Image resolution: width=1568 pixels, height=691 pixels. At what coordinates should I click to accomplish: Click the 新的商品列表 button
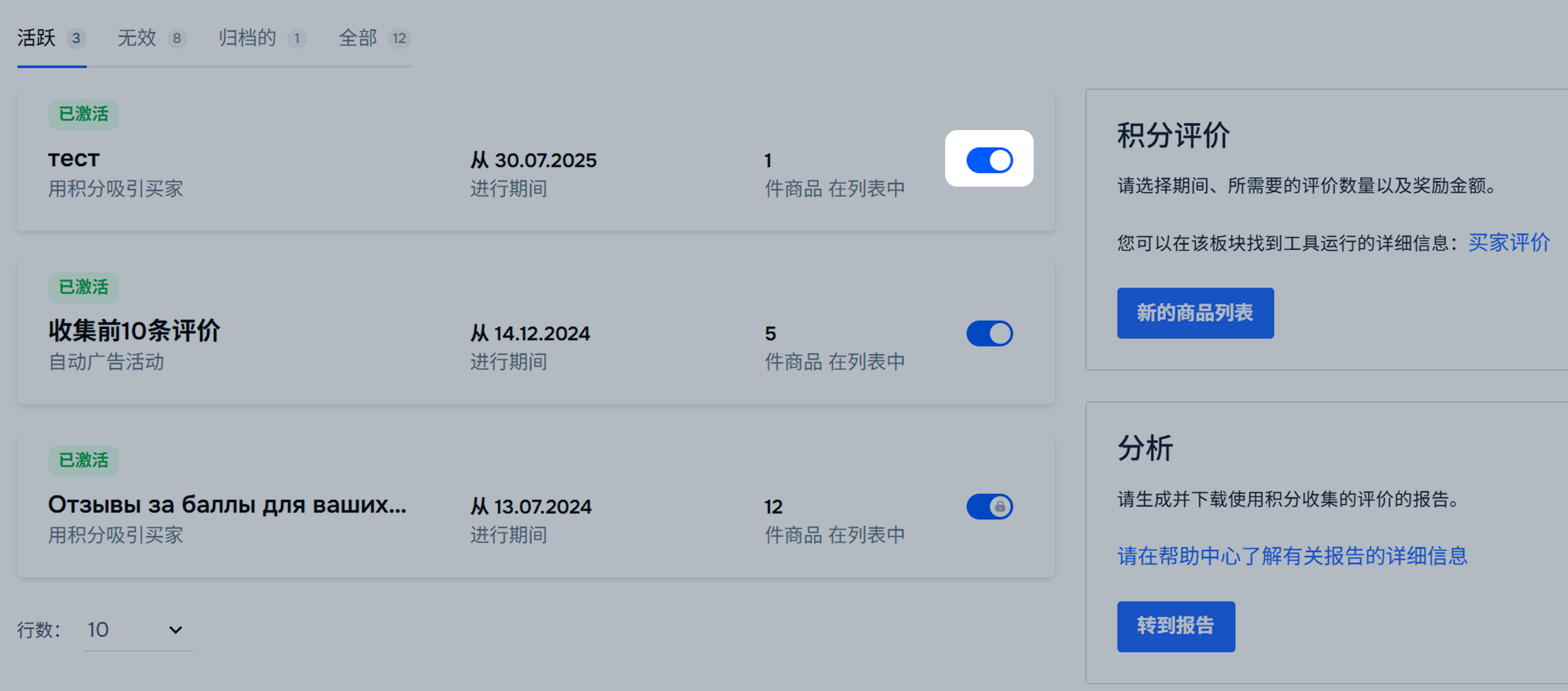click(1195, 313)
